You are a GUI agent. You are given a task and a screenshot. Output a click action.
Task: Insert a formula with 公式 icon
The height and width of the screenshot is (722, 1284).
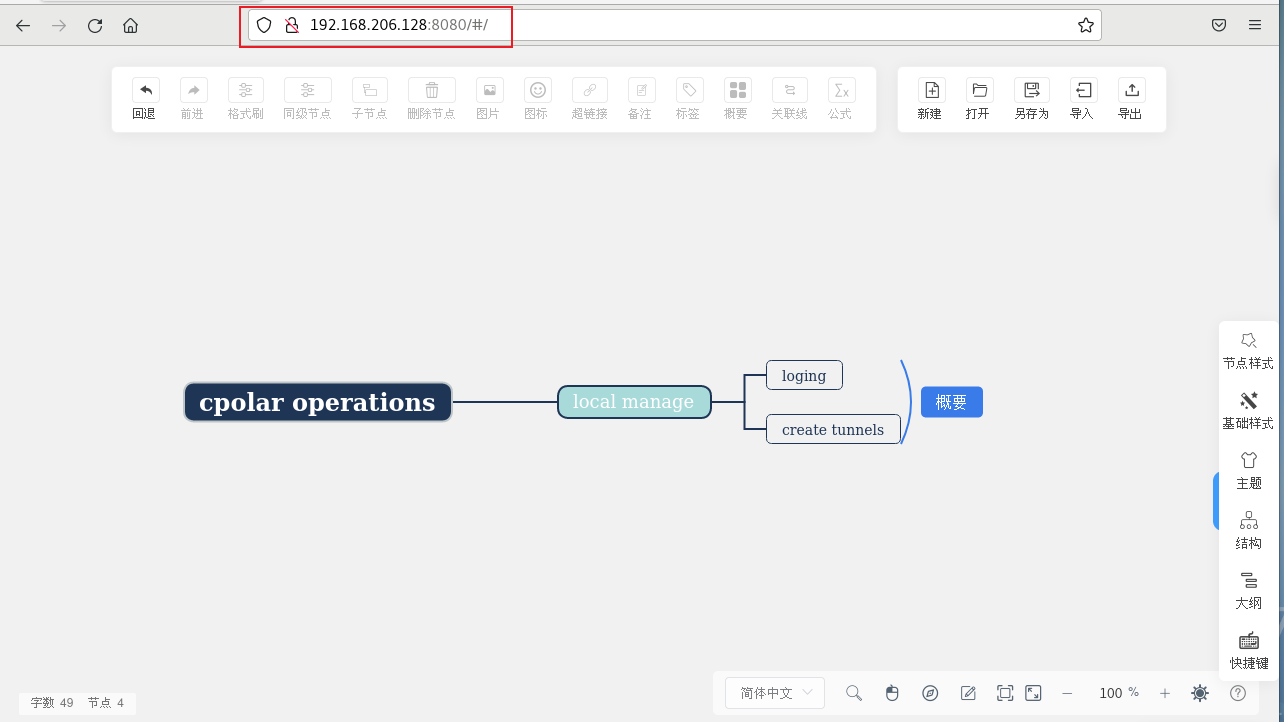(x=840, y=97)
